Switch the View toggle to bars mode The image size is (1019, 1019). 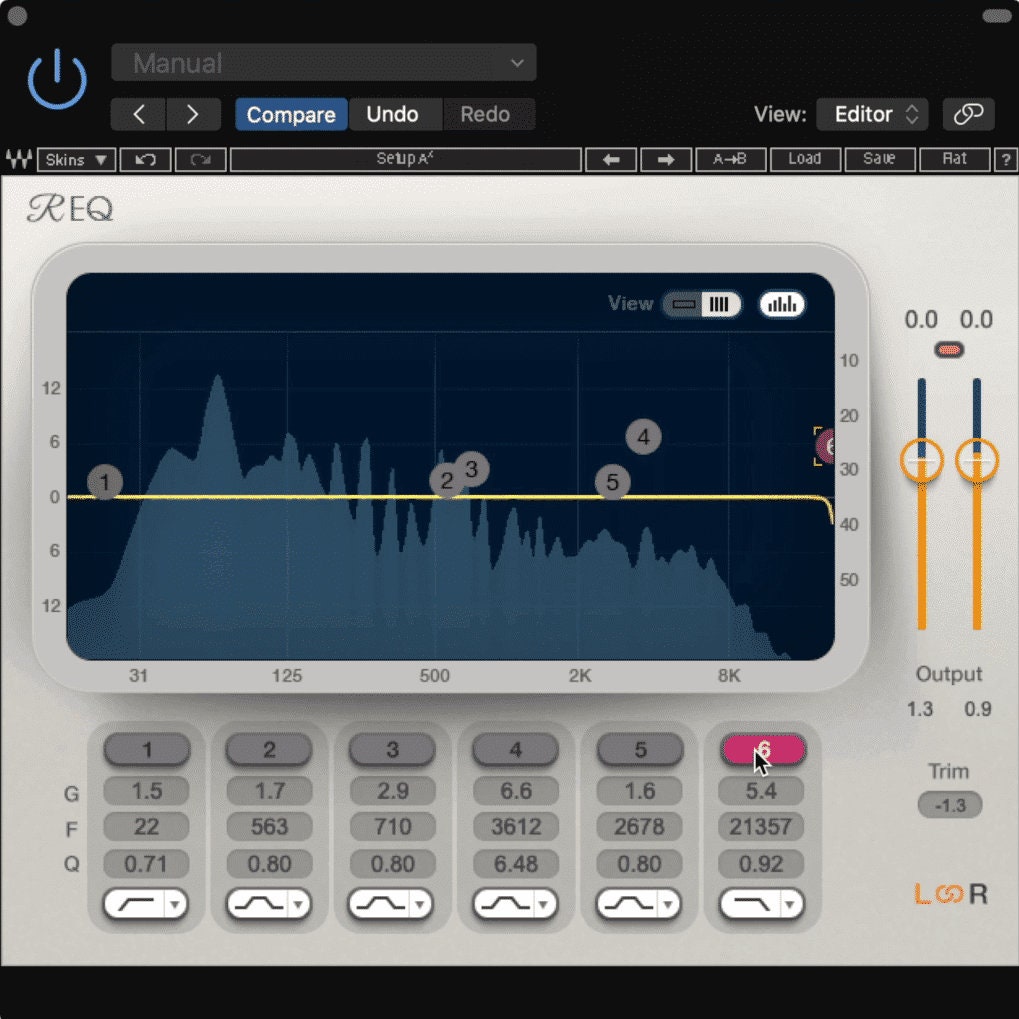(719, 304)
